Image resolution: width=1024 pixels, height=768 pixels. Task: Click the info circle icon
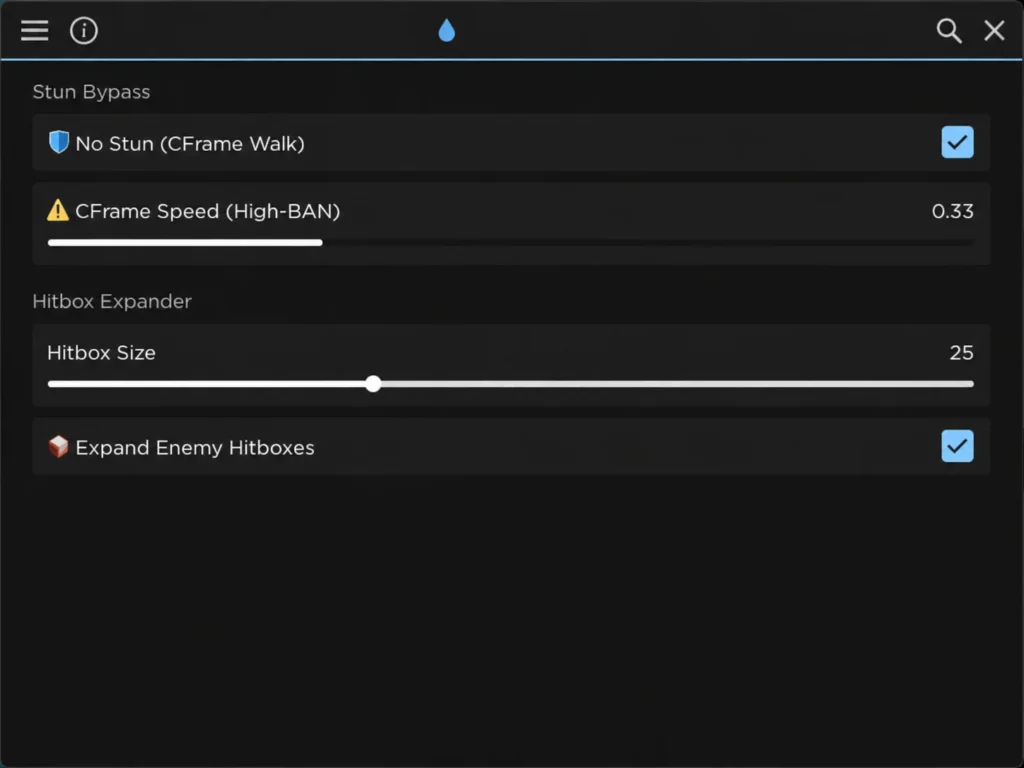[84, 31]
